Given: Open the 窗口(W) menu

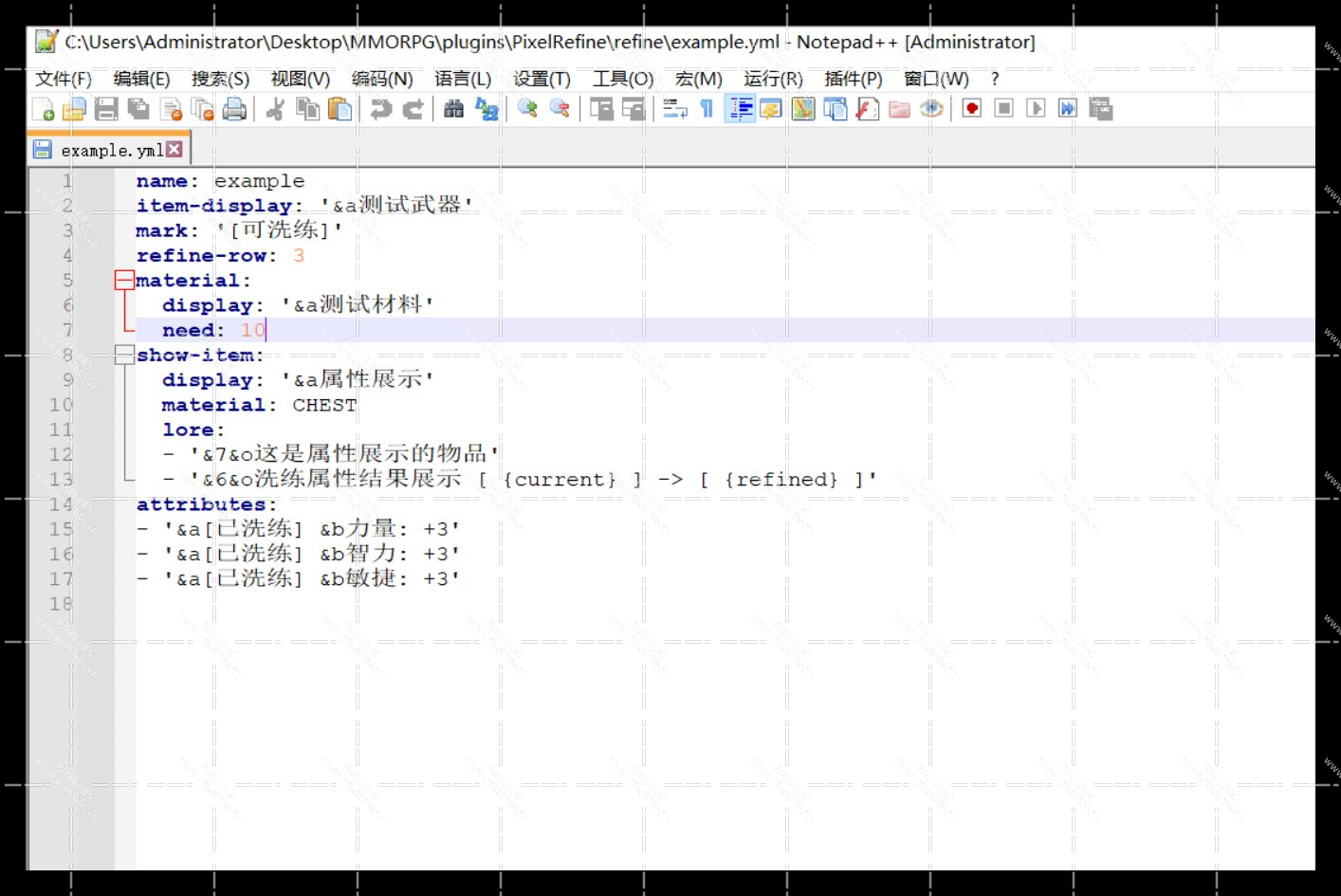Looking at the screenshot, I should coord(936,80).
